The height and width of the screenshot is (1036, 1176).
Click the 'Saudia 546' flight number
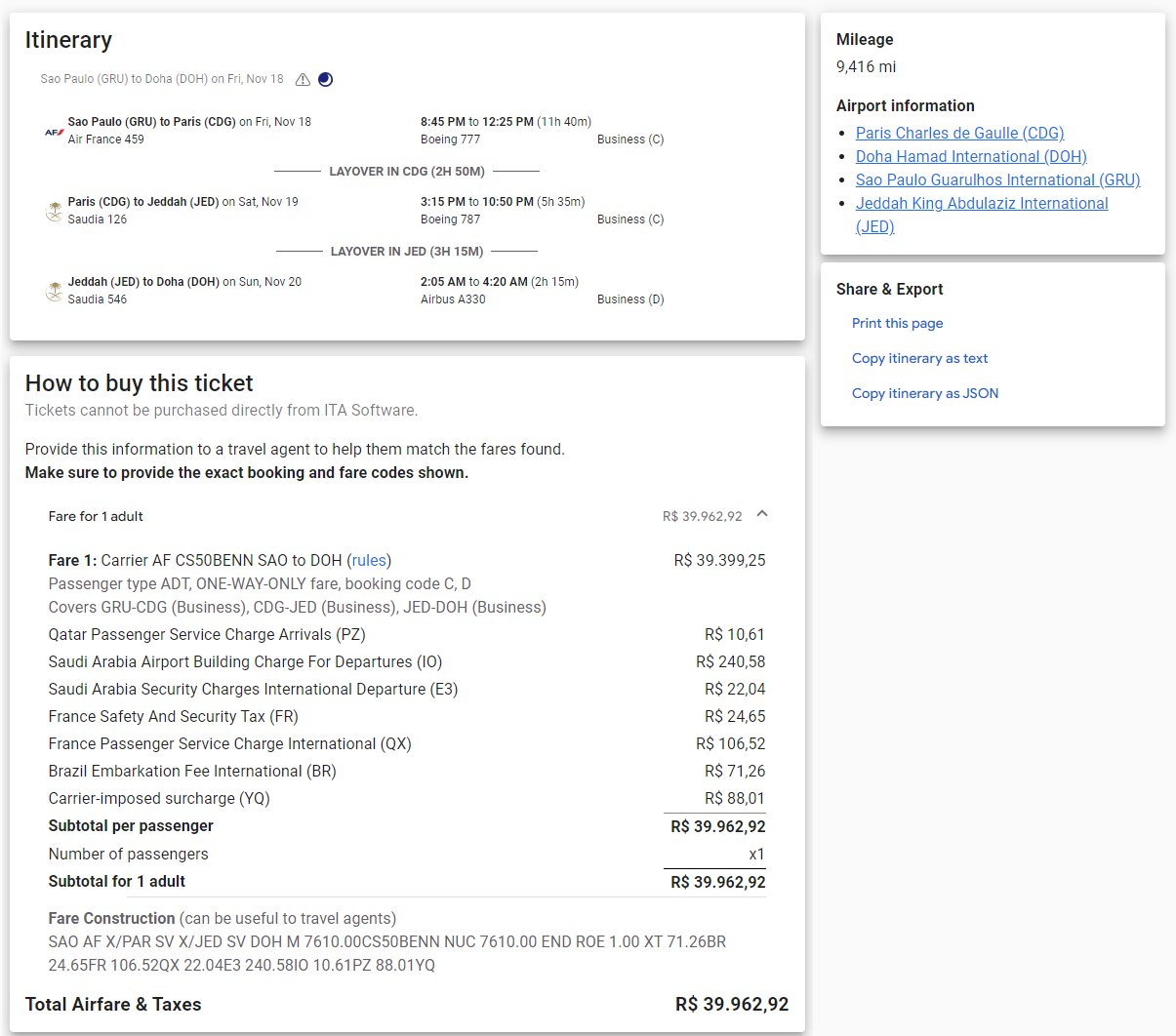point(98,299)
